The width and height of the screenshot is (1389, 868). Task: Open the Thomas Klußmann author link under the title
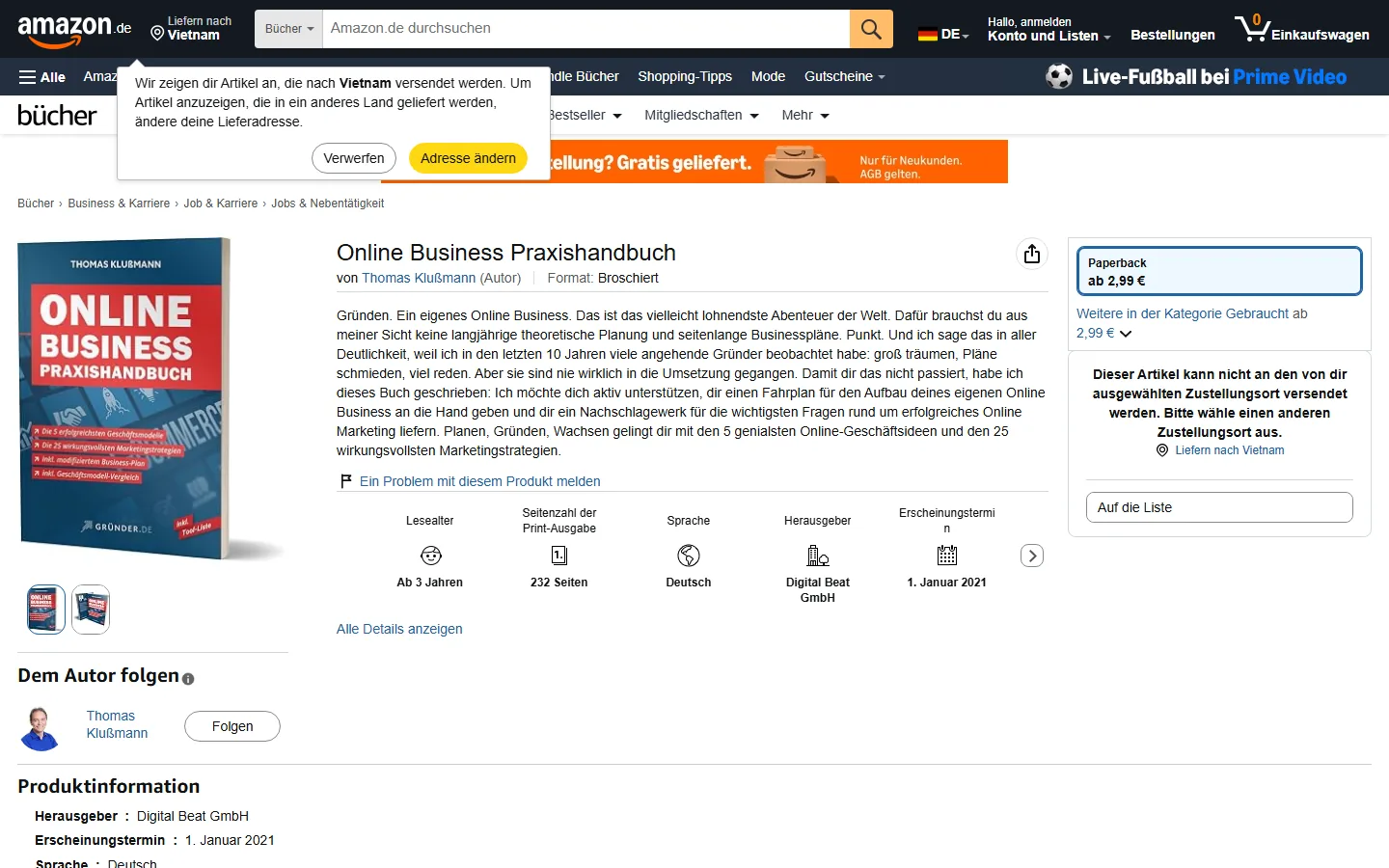click(419, 278)
